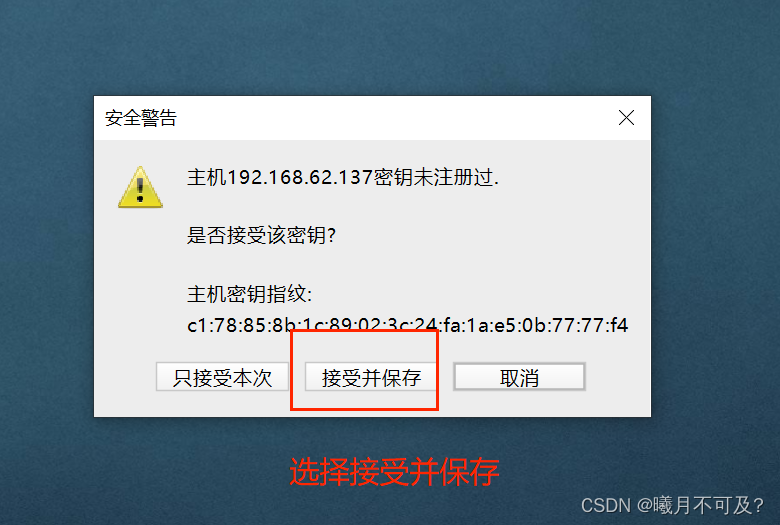Click the word 主机 starting the first message
The width and height of the screenshot is (780, 525).
pyautogui.click(x=207, y=177)
